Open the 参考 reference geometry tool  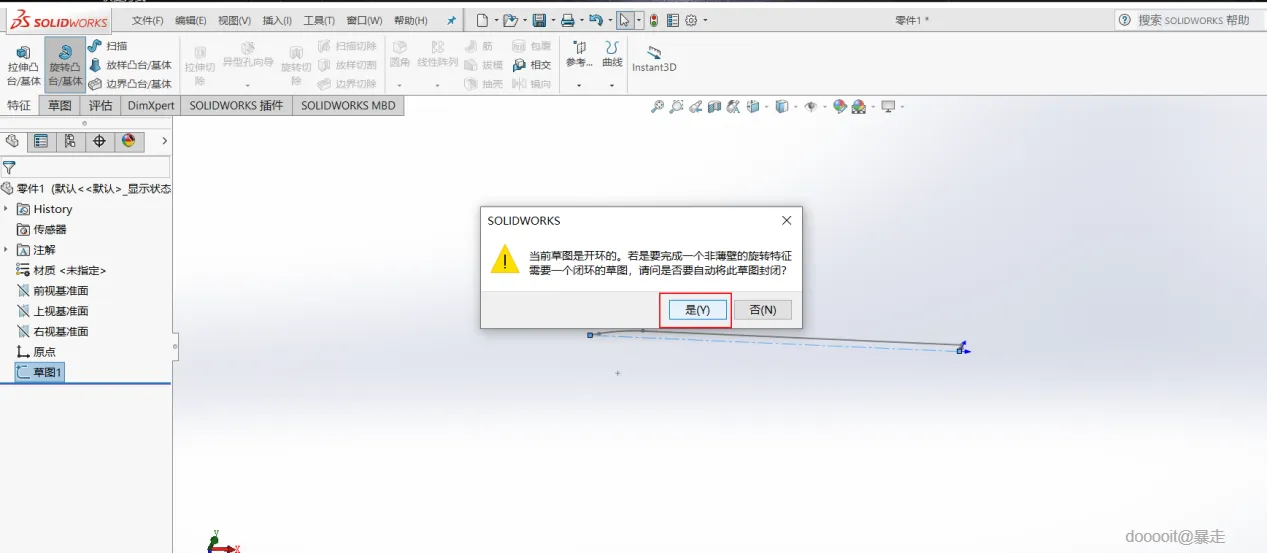(579, 54)
